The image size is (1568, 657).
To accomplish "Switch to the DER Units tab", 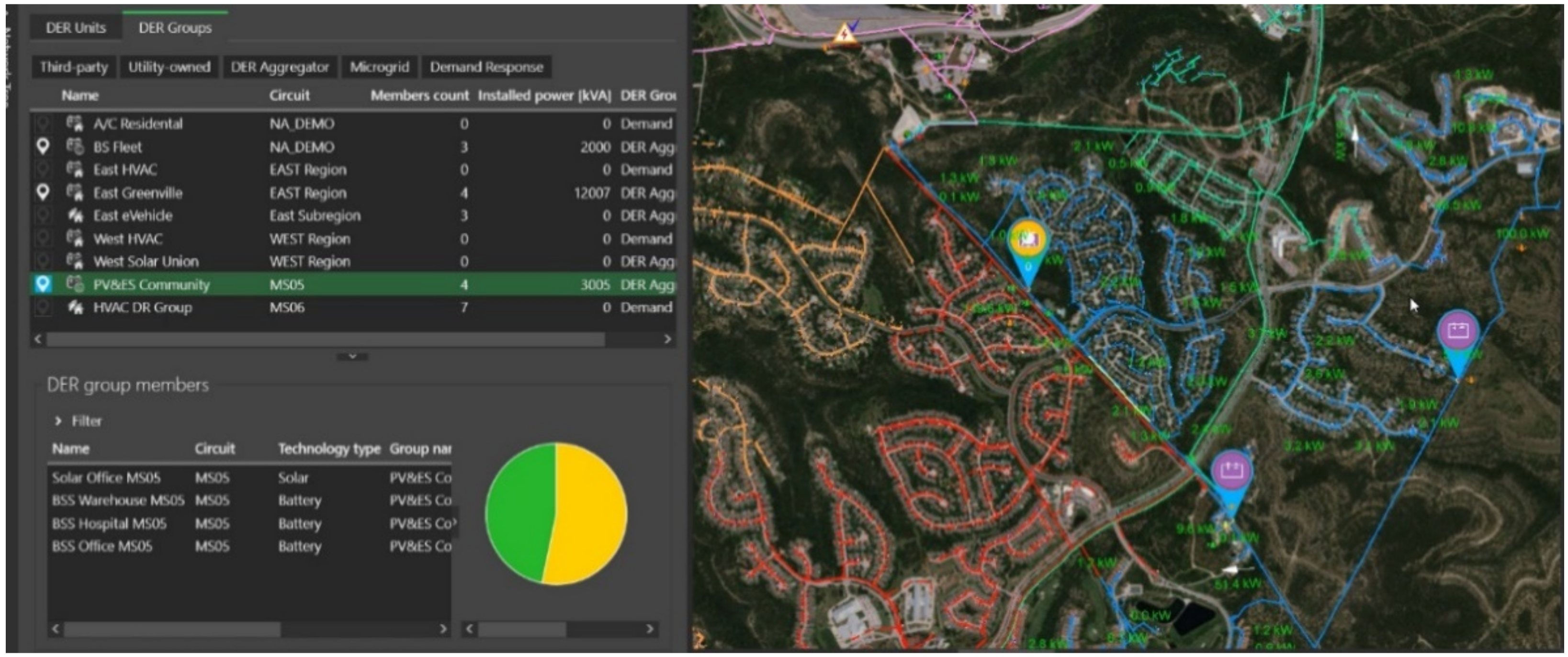I will point(76,28).
